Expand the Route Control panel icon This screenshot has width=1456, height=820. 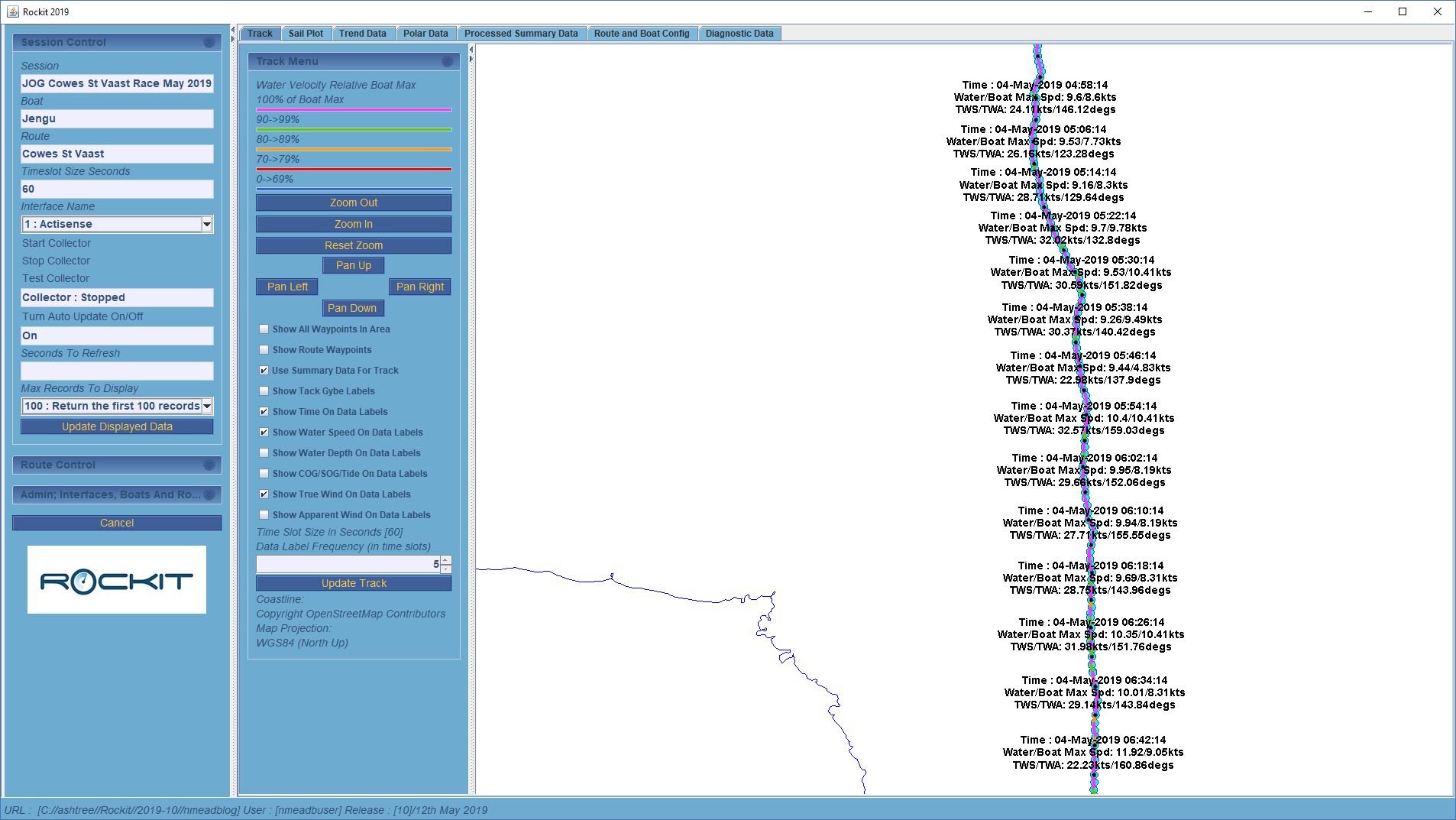pyautogui.click(x=209, y=465)
